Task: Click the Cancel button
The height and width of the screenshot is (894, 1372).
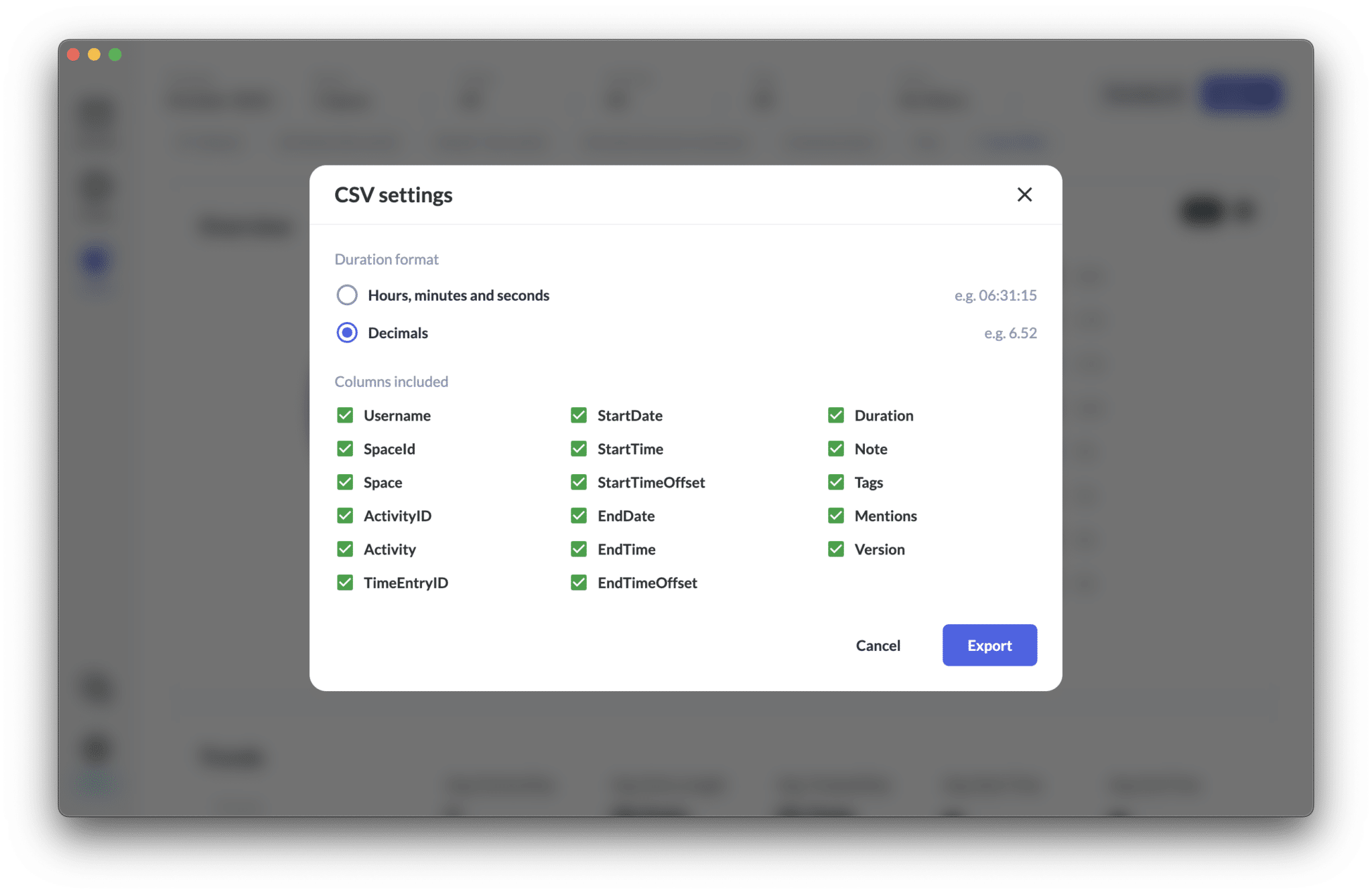Action: point(878,646)
